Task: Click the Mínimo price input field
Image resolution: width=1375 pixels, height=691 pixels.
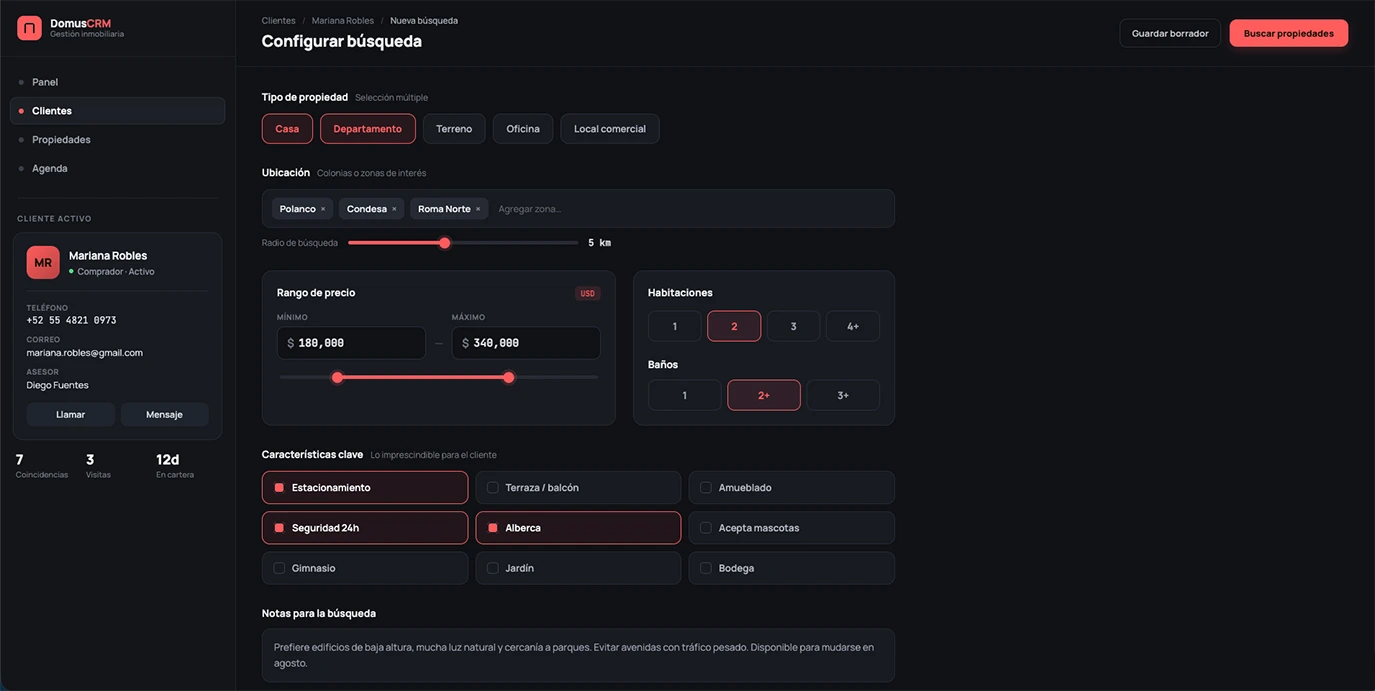Action: click(351, 343)
